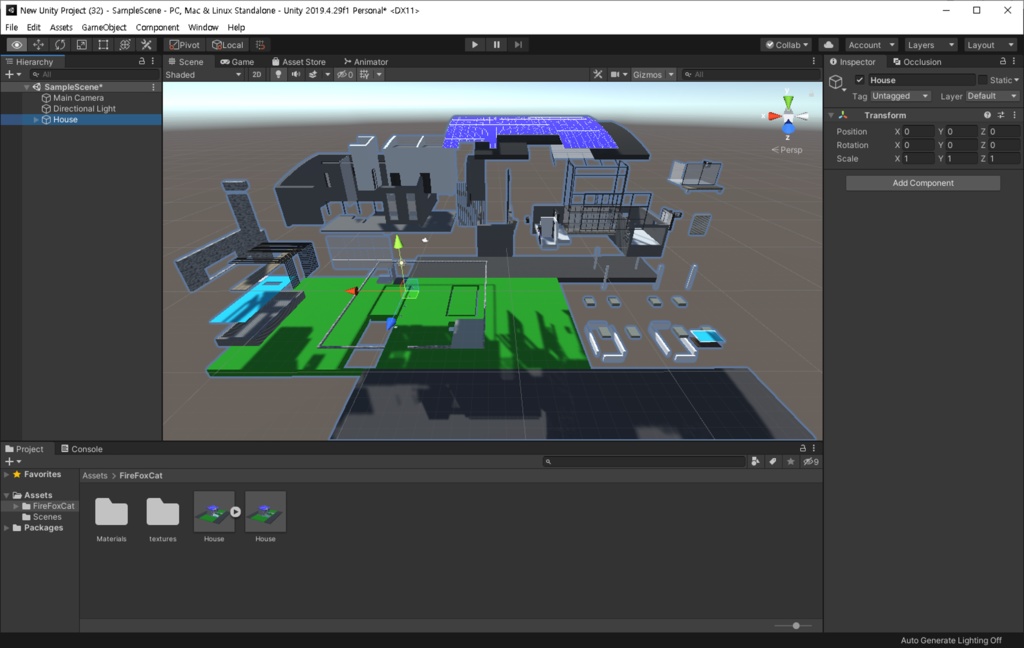Open the Custom Editor Tools icon
1024x648 pixels.
click(x=145, y=44)
